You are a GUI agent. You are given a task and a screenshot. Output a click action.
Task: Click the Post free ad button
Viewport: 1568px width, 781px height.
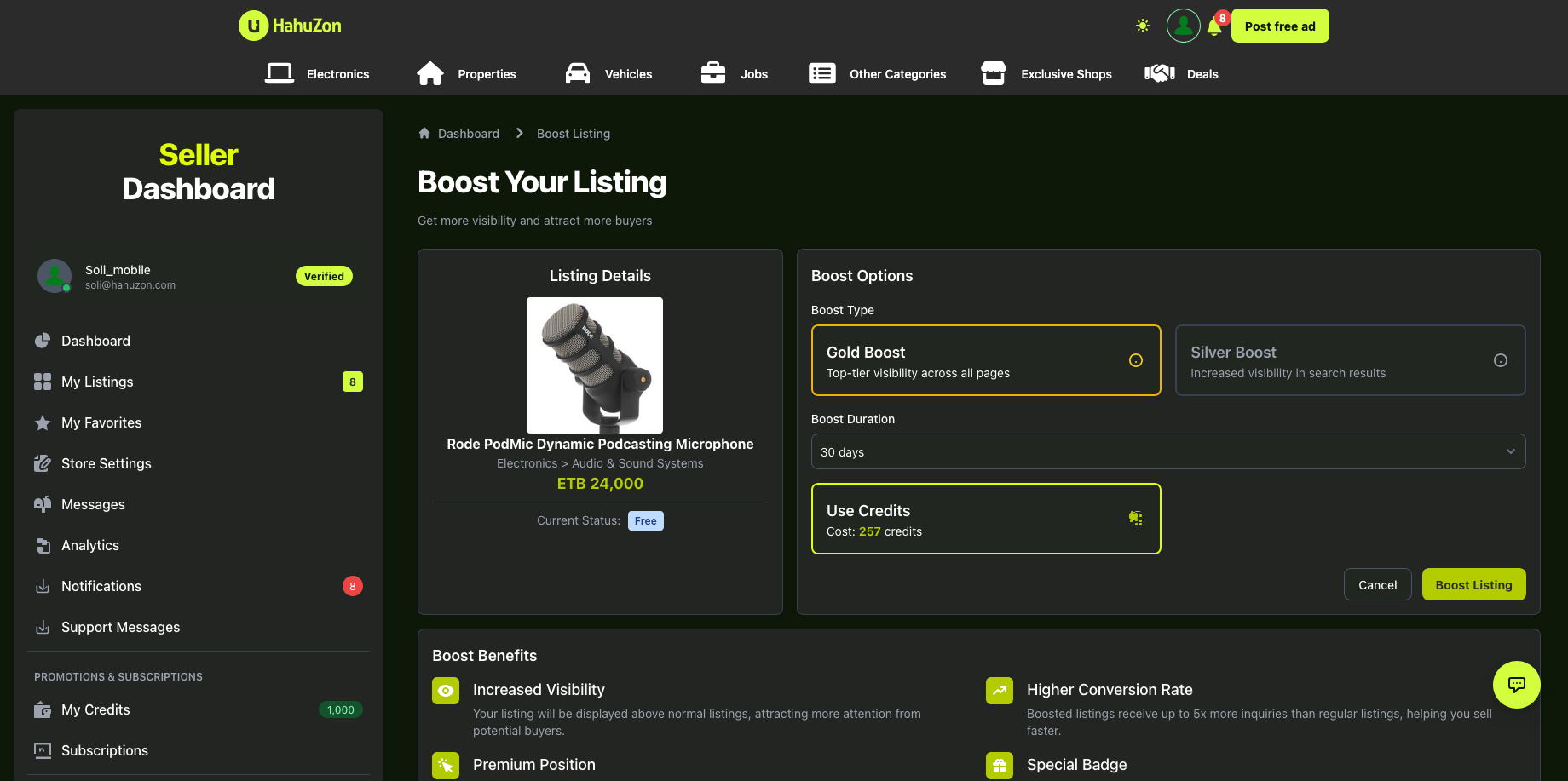pos(1279,26)
